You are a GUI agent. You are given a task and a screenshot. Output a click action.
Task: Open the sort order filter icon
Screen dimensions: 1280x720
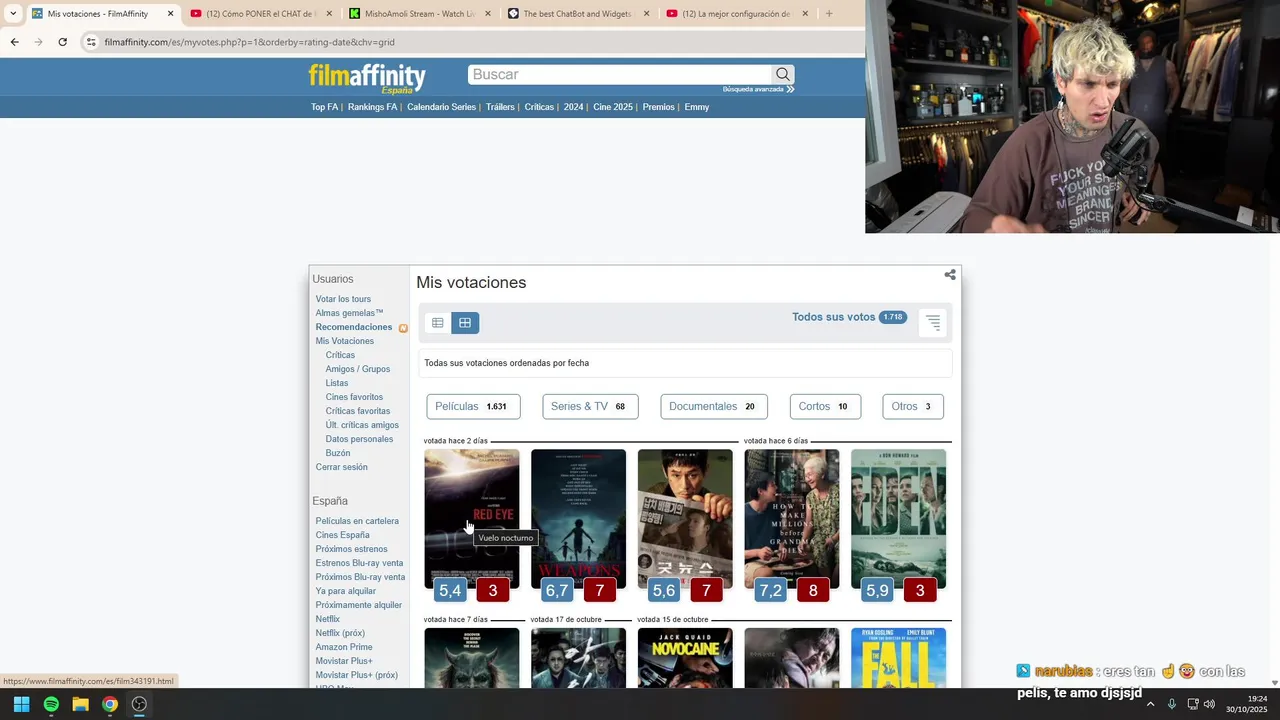pyautogui.click(x=933, y=322)
